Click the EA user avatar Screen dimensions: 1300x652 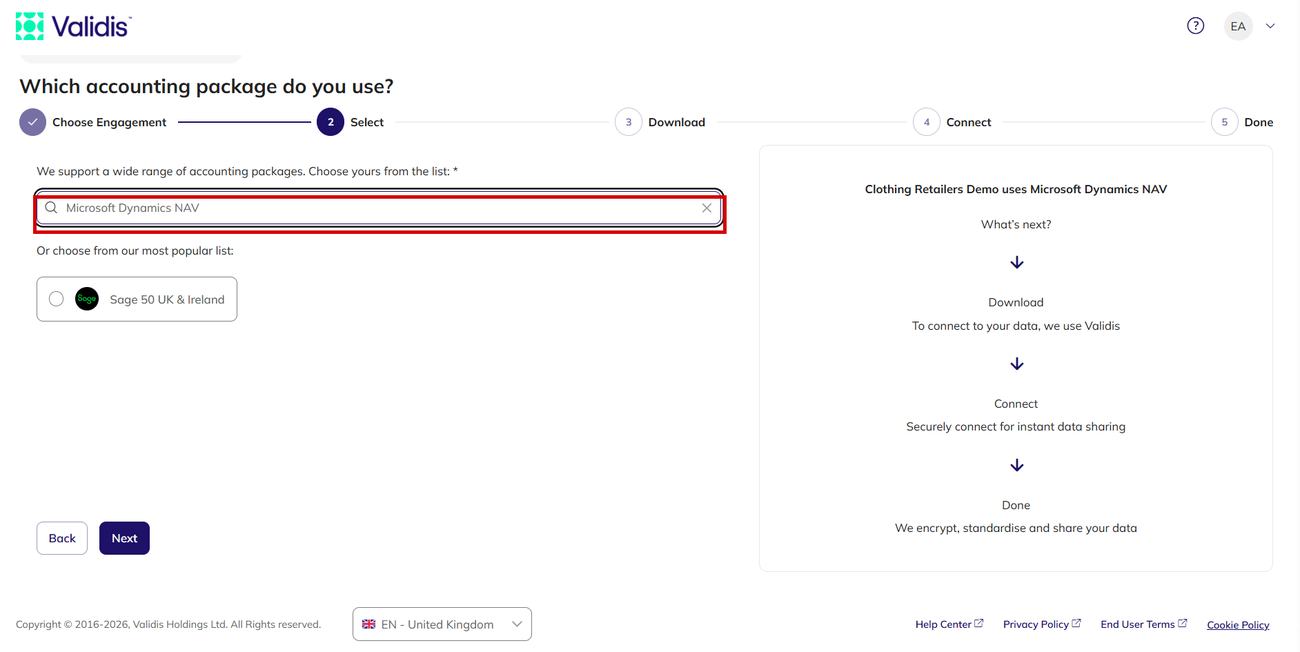pos(1238,26)
